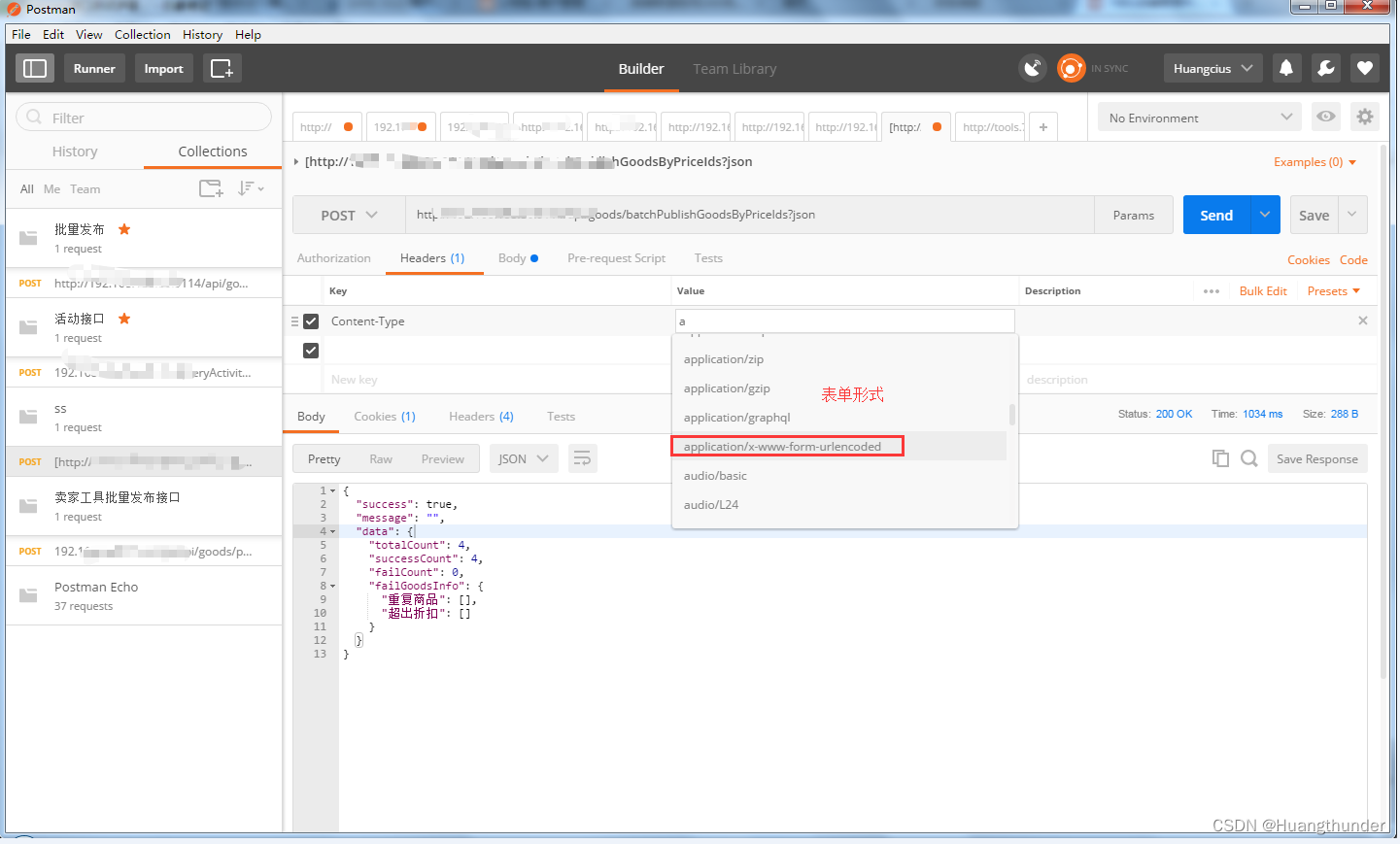Screen dimensions: 1400x844
Task: Open the Send button dropdown arrow
Action: 1265,215
